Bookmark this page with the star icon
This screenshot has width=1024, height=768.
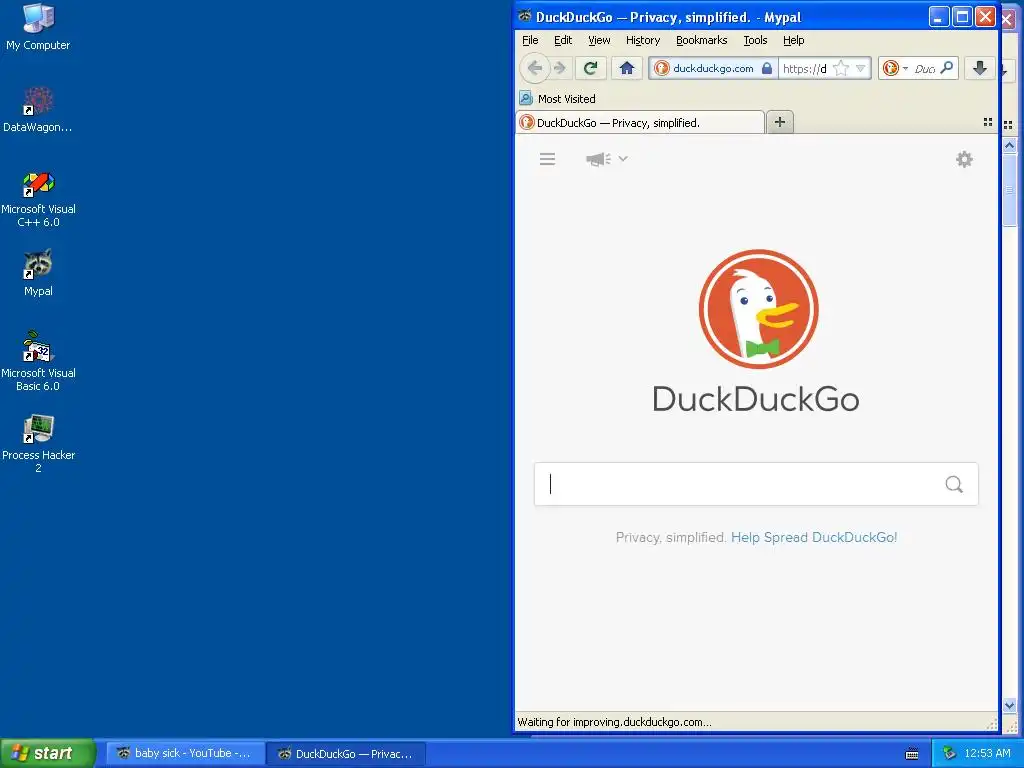coord(842,68)
